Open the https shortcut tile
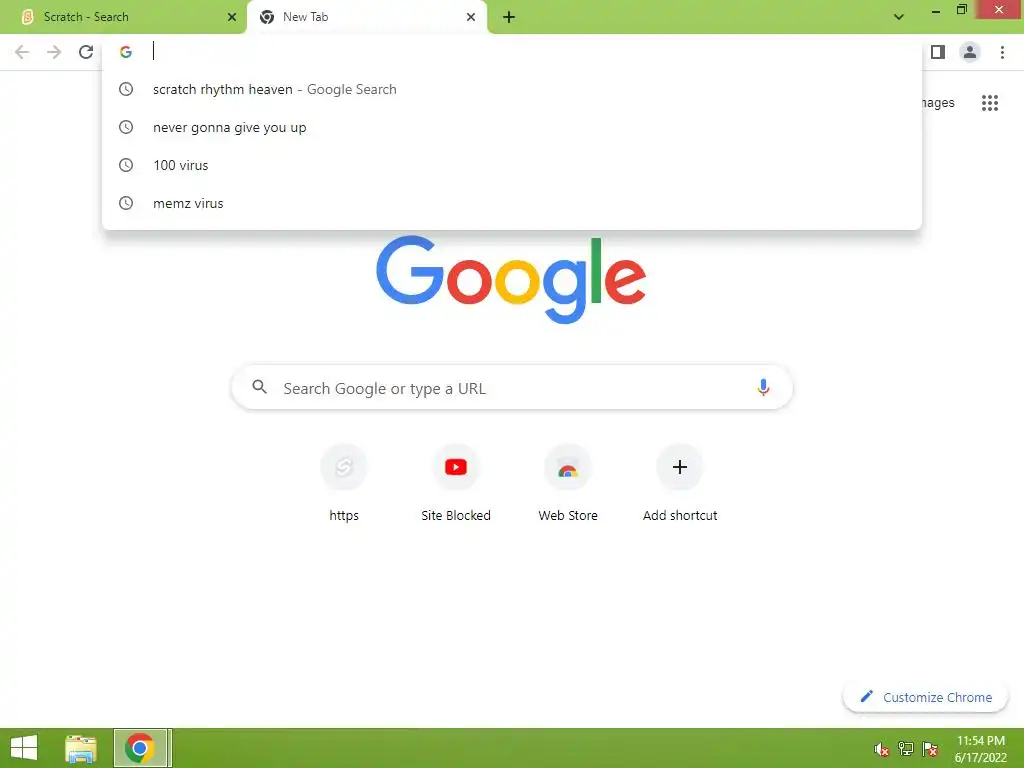The height and width of the screenshot is (768, 1024). point(344,483)
